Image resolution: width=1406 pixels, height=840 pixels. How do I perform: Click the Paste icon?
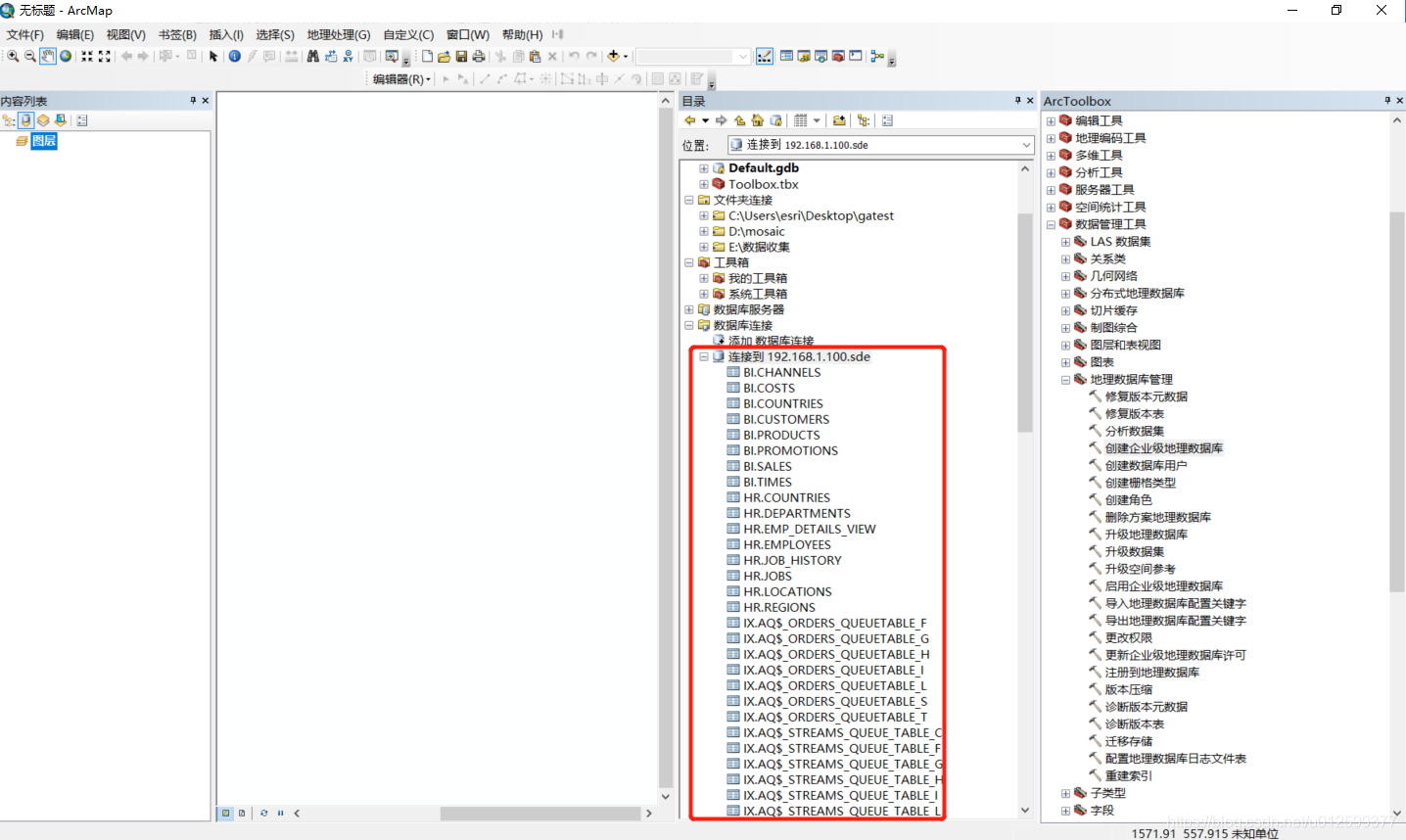pyautogui.click(x=535, y=56)
